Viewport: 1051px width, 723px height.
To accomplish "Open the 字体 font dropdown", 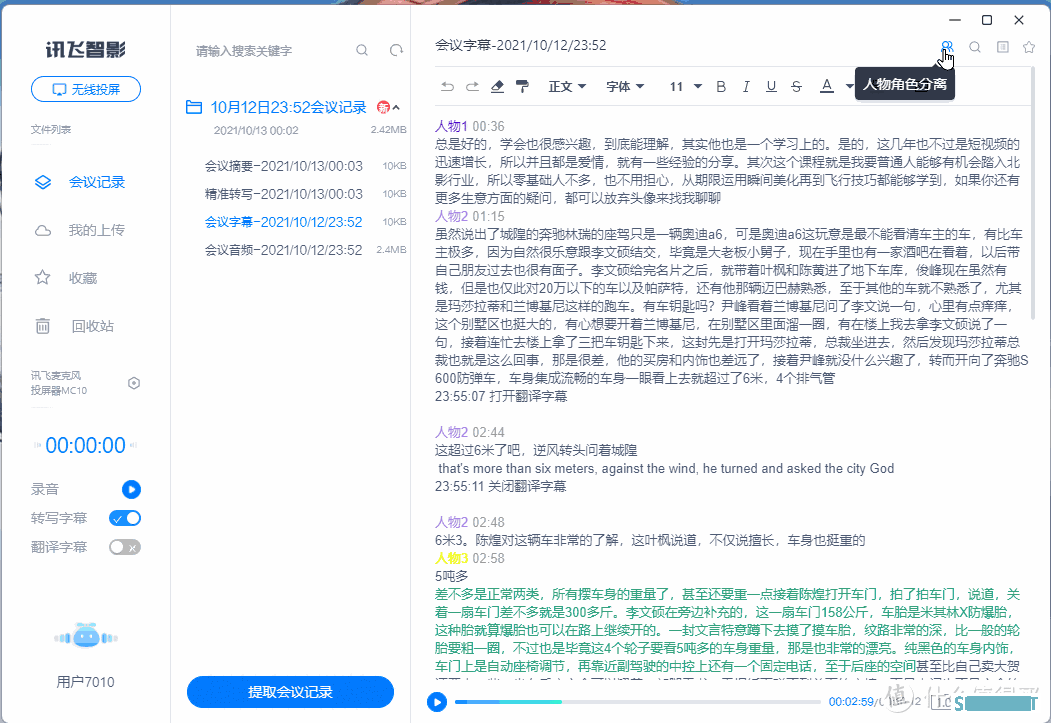I will pyautogui.click(x=625, y=87).
